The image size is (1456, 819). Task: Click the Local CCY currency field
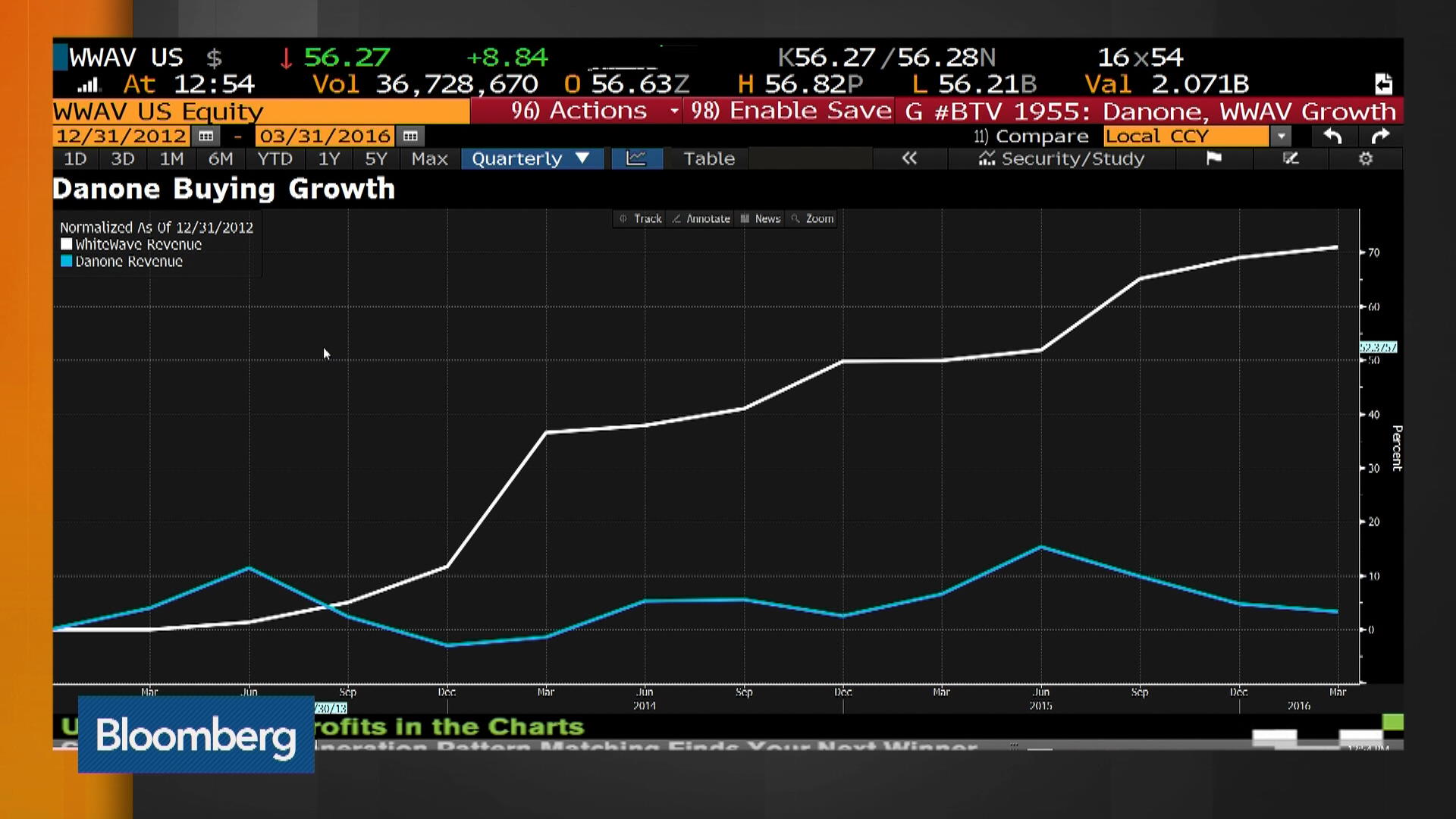(x=1186, y=136)
